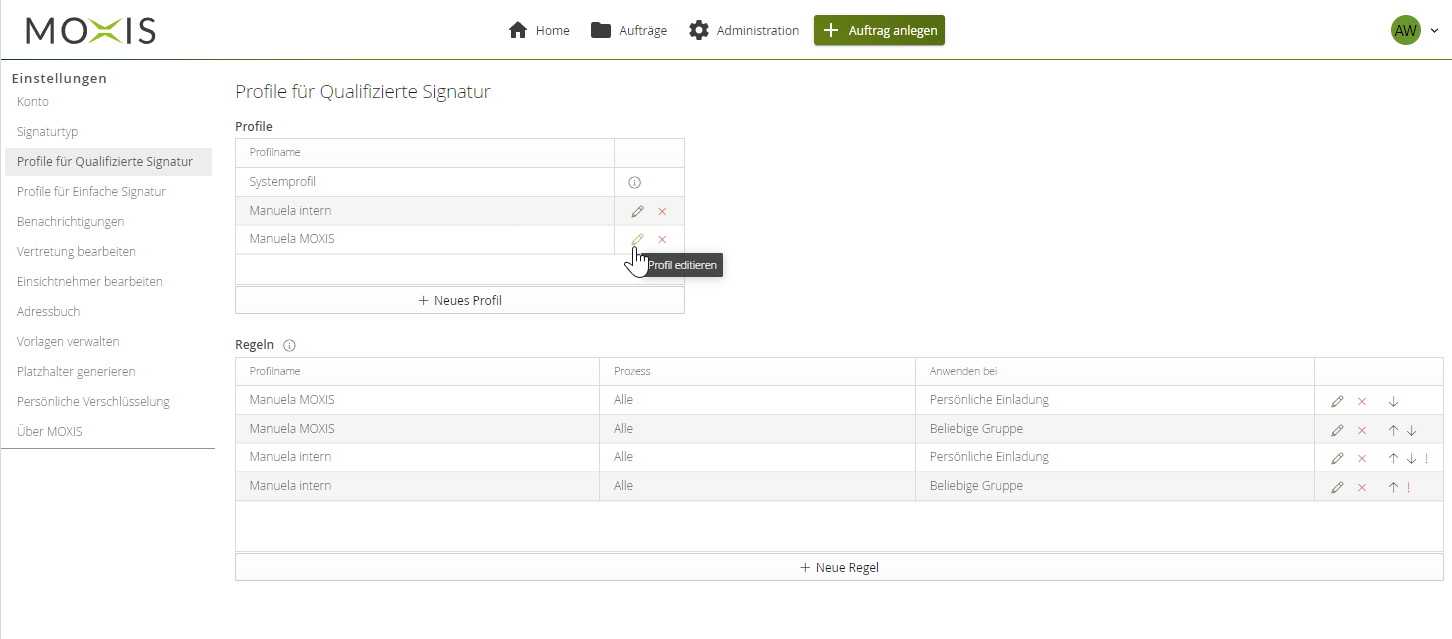Open the AW user account dropdown
The width and height of the screenshot is (1452, 639).
tap(1415, 31)
